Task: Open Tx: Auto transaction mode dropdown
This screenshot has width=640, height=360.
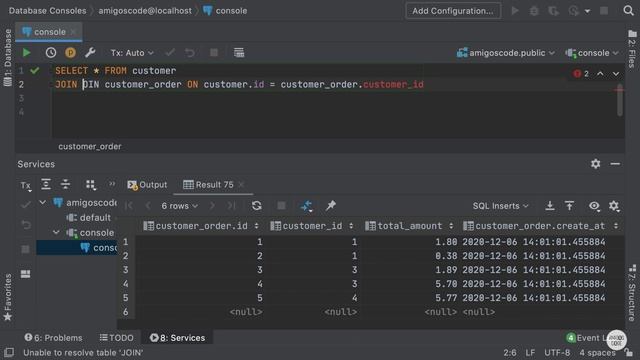Action: click(132, 53)
